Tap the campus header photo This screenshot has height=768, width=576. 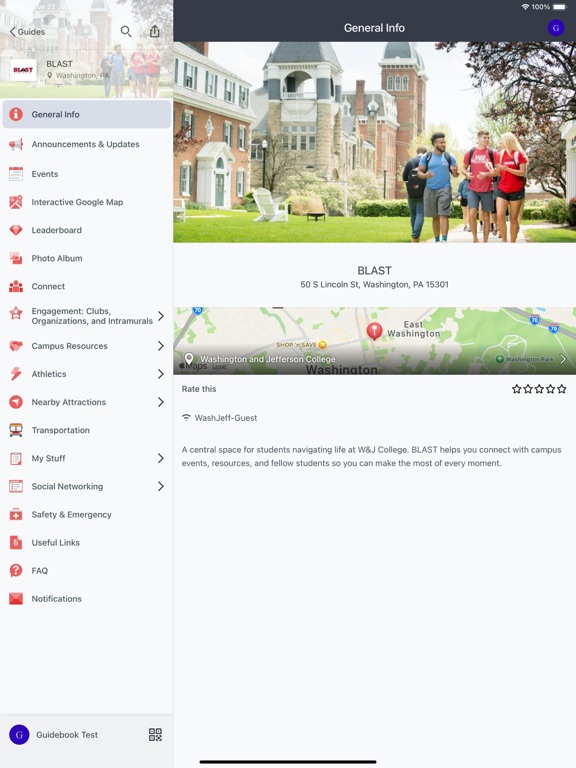(375, 142)
